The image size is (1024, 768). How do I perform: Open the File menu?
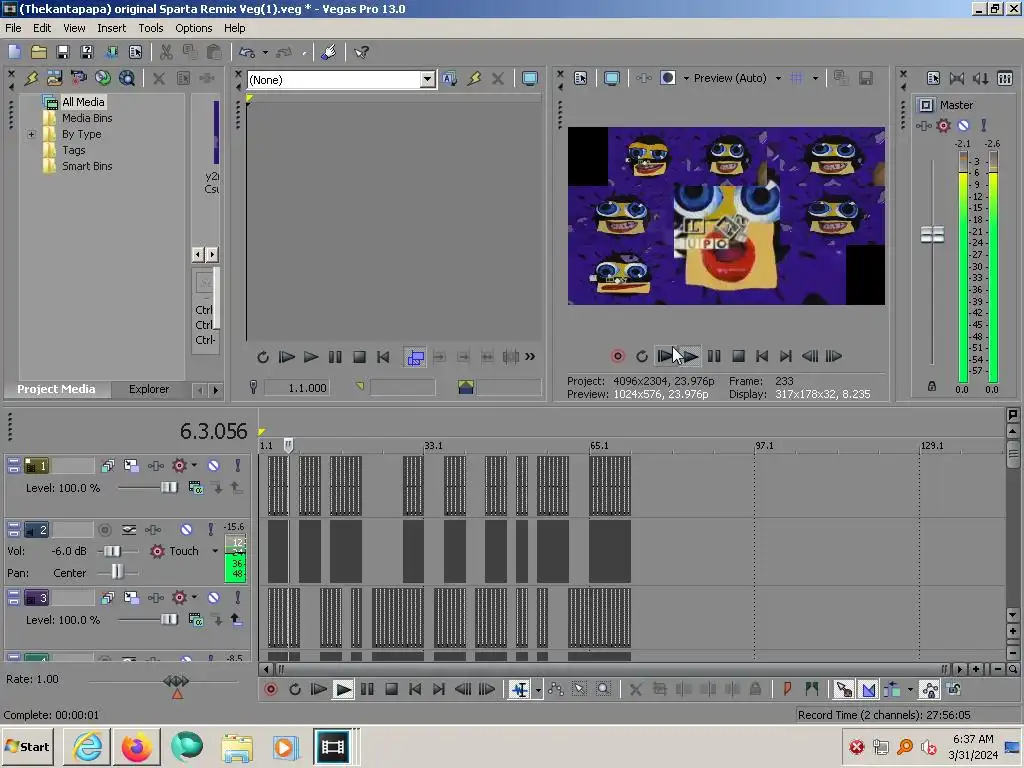(x=13, y=28)
